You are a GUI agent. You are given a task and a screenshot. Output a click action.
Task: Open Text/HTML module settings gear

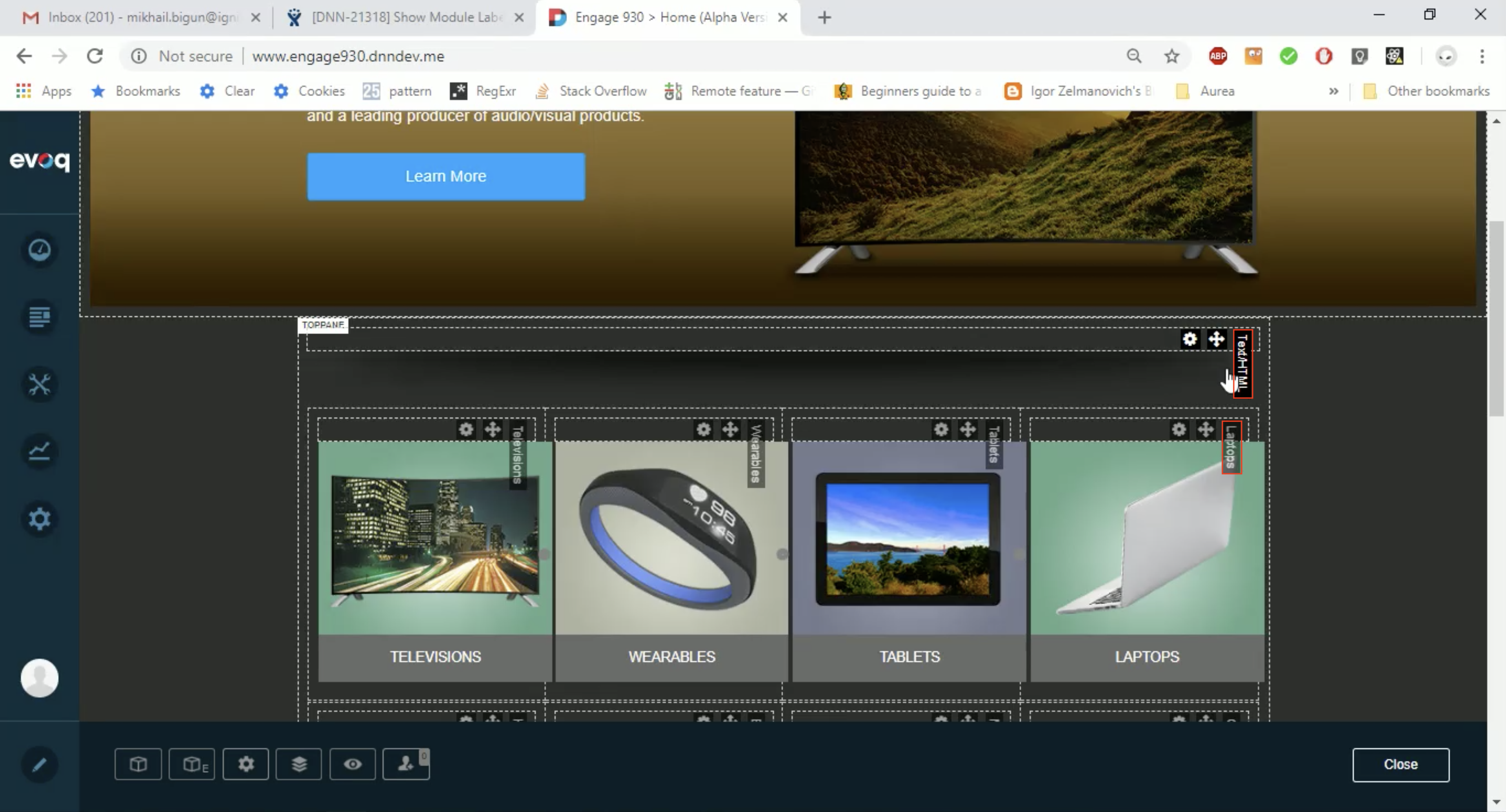[1190, 339]
